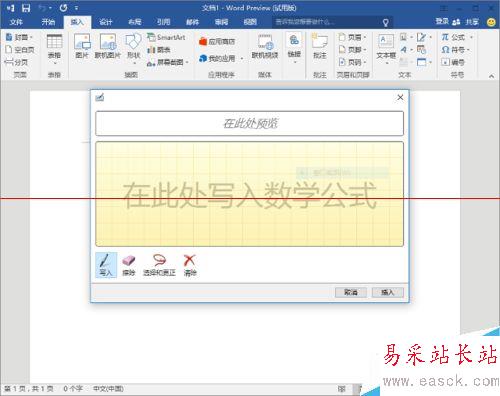Image resolution: width=500 pixels, height=396 pixels.
Task: Click the lightbulb tell-me icon
Action: [x=385, y=22]
